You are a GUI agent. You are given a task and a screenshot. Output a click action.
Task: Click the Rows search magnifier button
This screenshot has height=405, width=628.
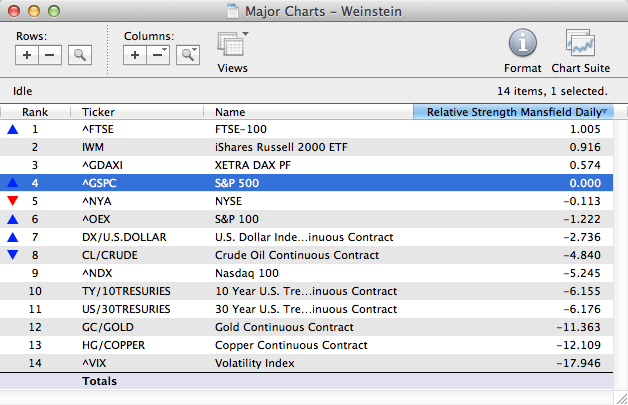[79, 55]
